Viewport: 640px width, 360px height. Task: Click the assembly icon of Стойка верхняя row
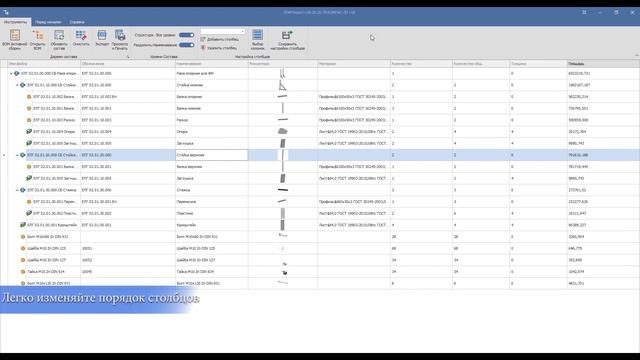pos(23,155)
